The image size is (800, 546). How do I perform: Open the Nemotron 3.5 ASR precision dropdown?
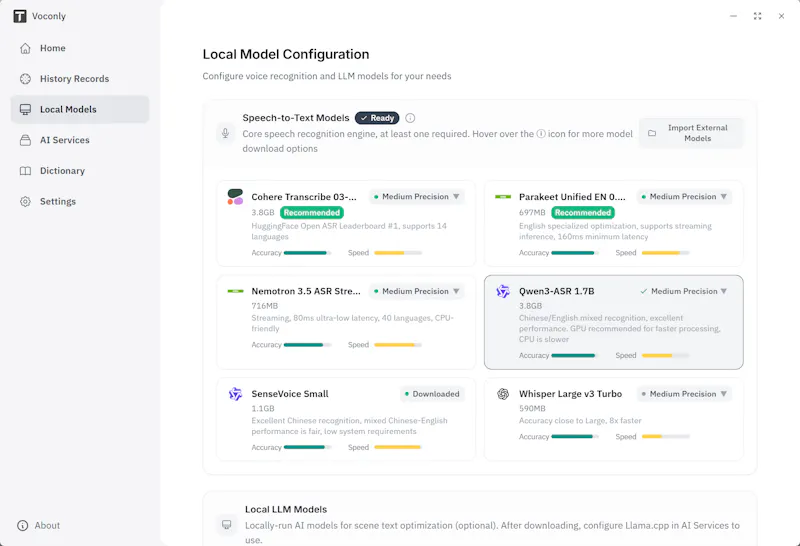click(416, 291)
